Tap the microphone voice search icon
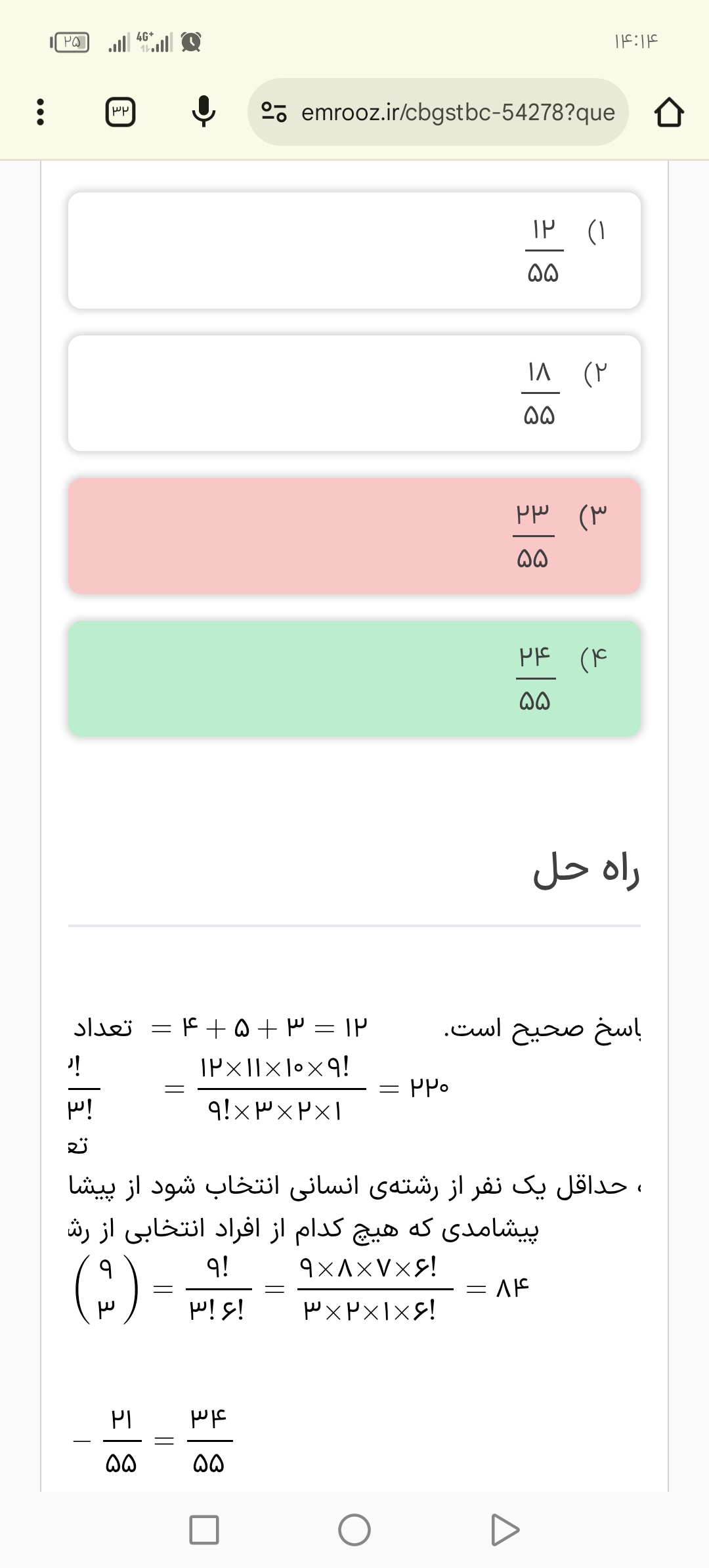Image resolution: width=709 pixels, height=1568 pixels. tap(204, 112)
